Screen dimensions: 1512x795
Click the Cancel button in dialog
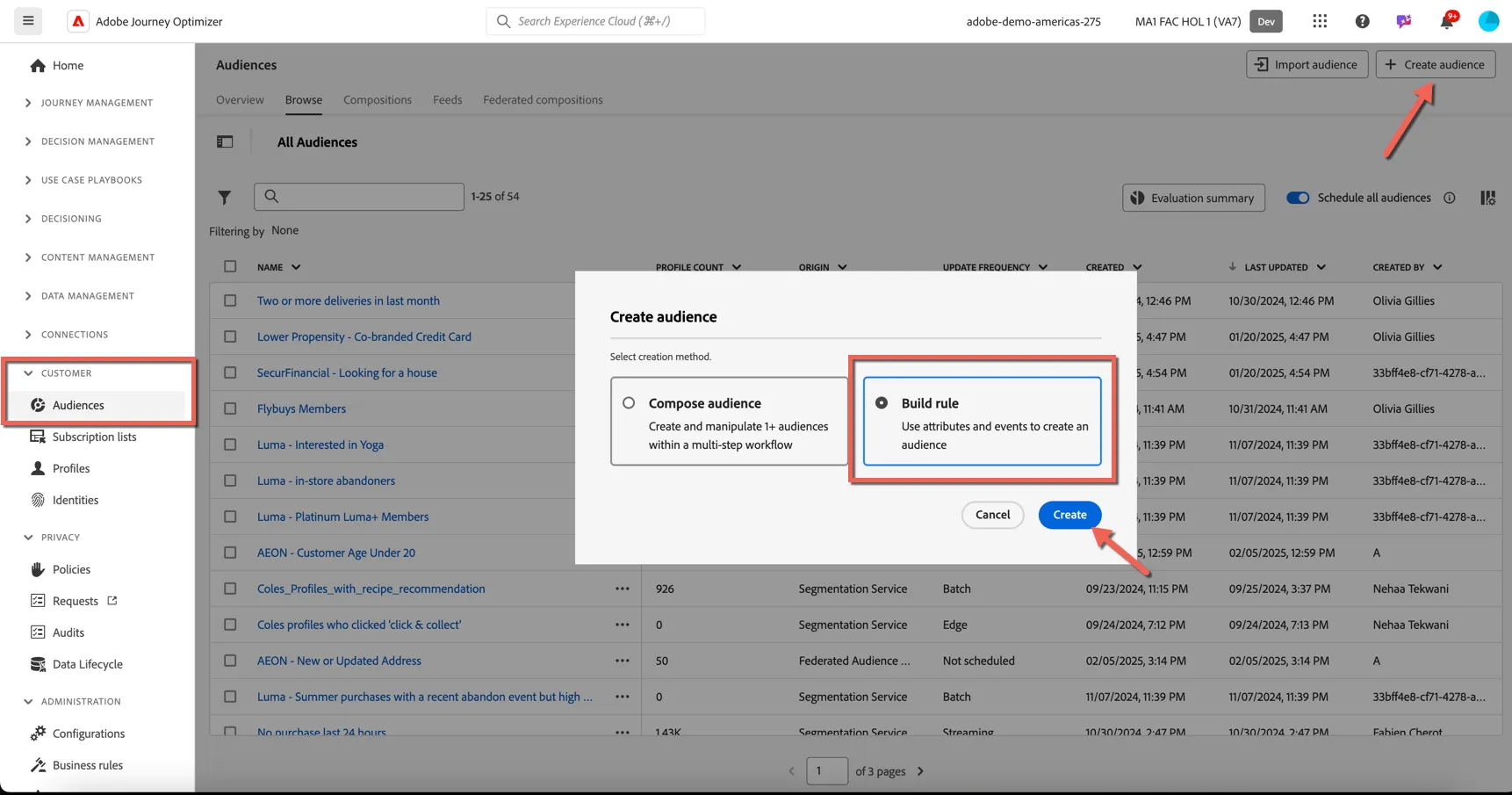coord(992,515)
